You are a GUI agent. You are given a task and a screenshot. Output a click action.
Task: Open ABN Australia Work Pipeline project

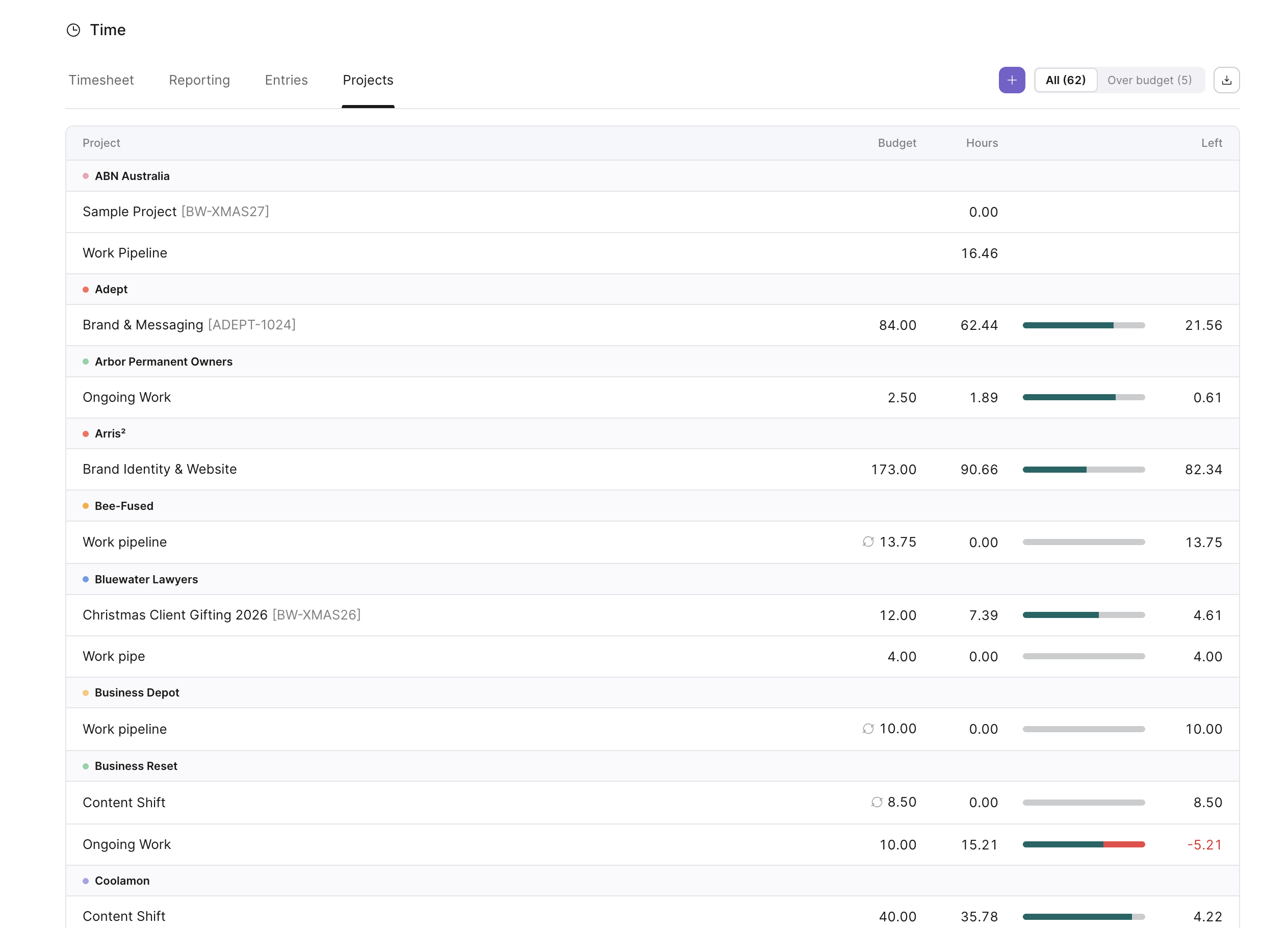click(652, 253)
